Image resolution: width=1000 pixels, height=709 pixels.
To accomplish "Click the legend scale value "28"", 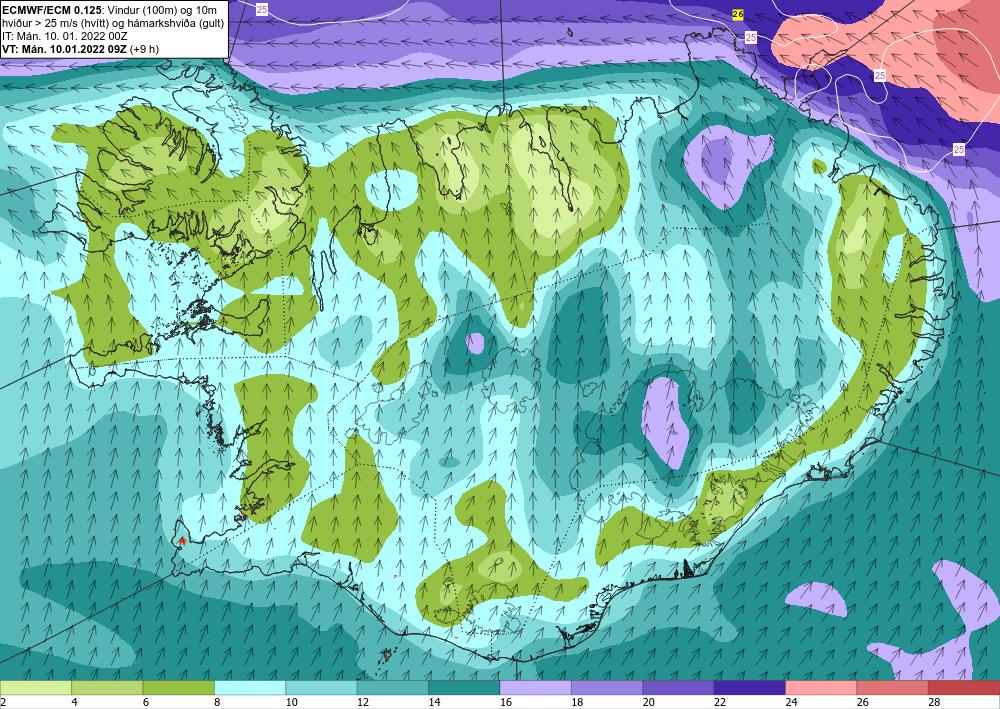I will (x=934, y=702).
